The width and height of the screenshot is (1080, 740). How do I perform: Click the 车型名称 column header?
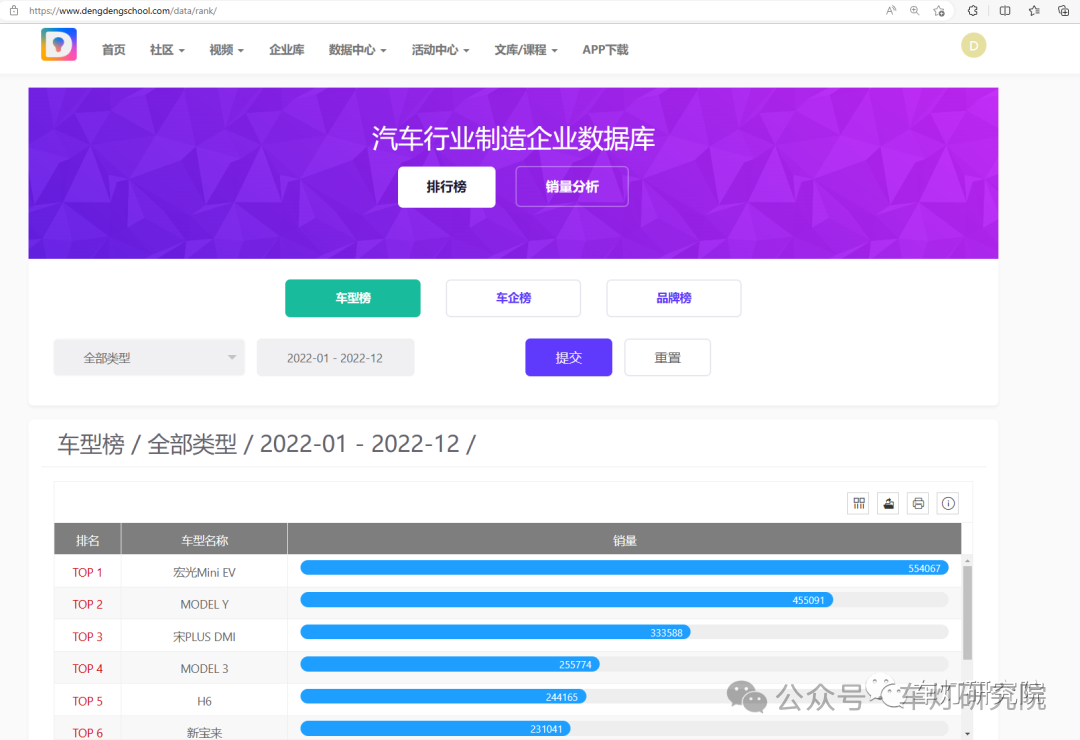pyautogui.click(x=205, y=540)
